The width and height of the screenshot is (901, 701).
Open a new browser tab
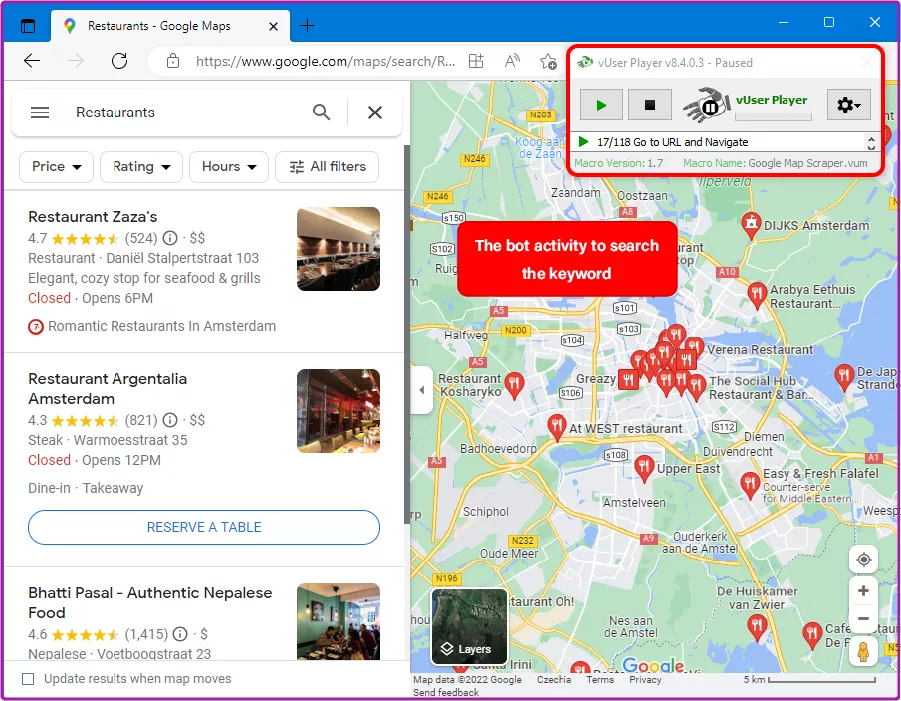(x=307, y=26)
